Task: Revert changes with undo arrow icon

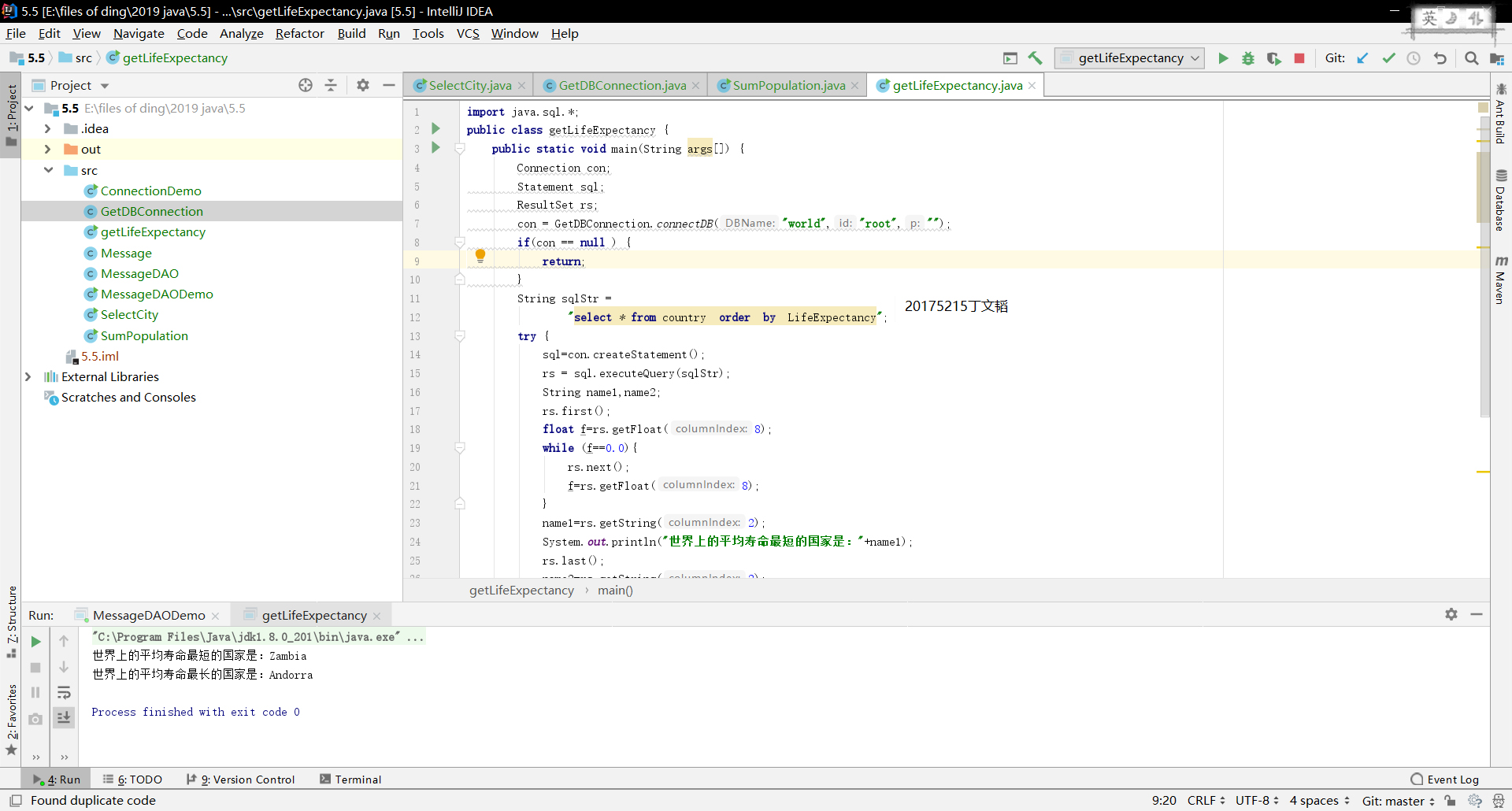Action: click(1440, 58)
